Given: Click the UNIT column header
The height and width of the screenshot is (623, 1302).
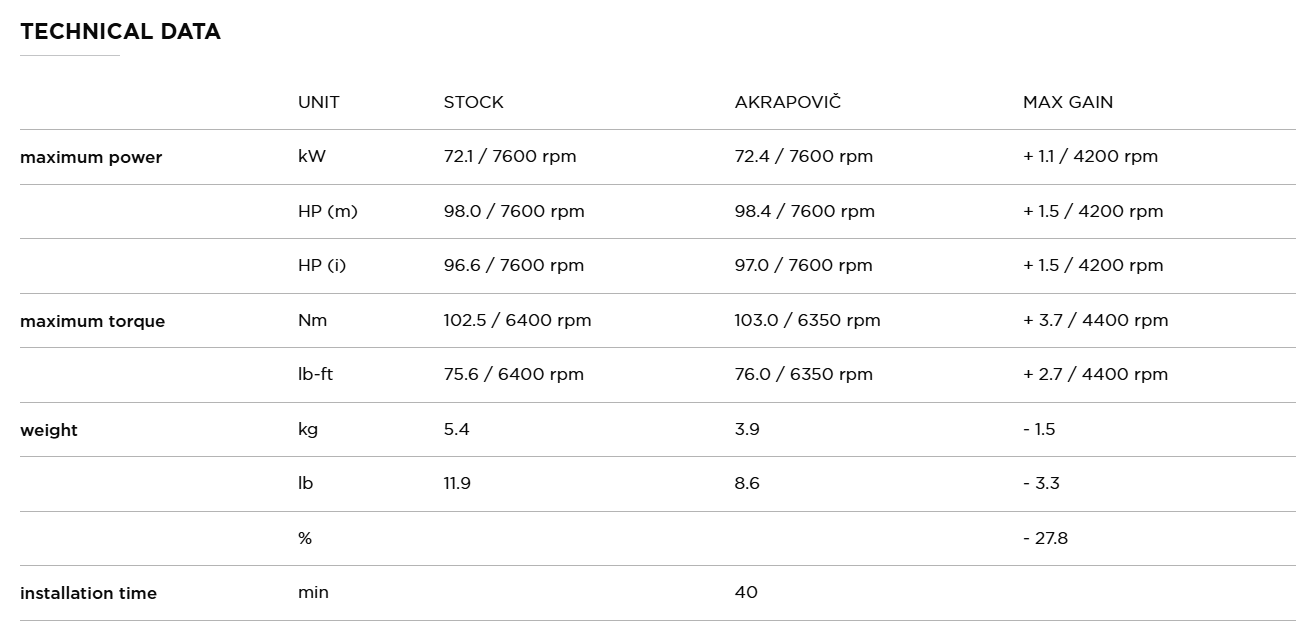Looking at the screenshot, I should [318, 102].
